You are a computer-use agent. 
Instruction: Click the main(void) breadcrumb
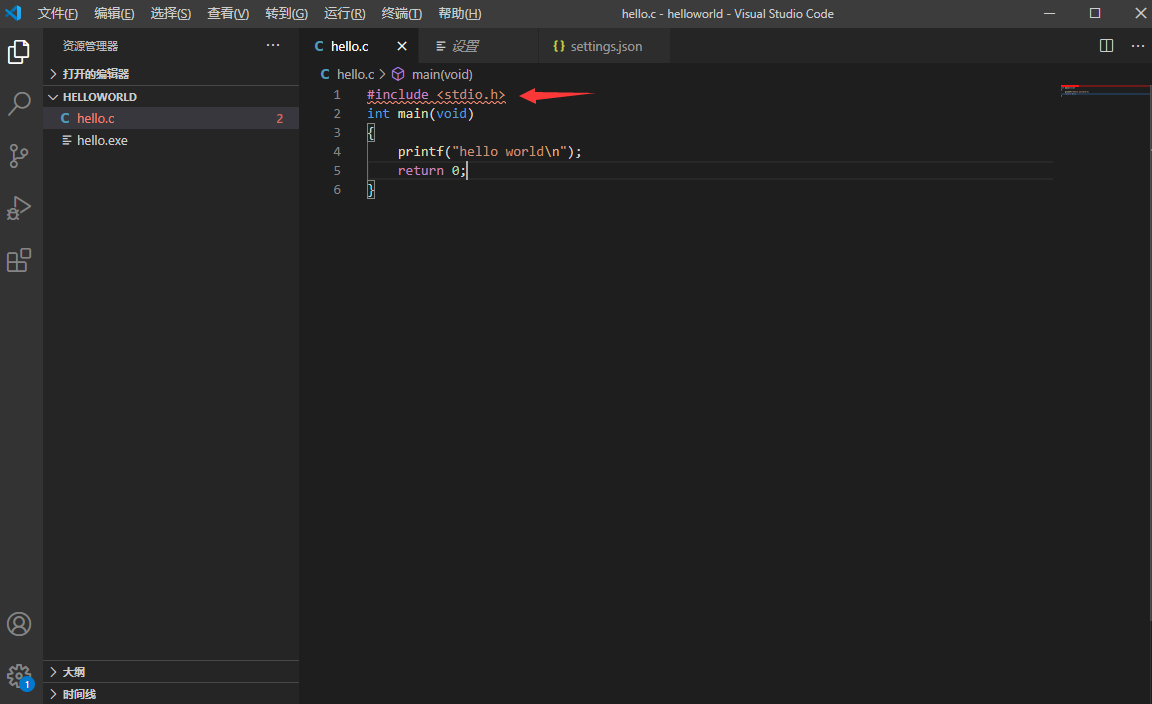(442, 74)
